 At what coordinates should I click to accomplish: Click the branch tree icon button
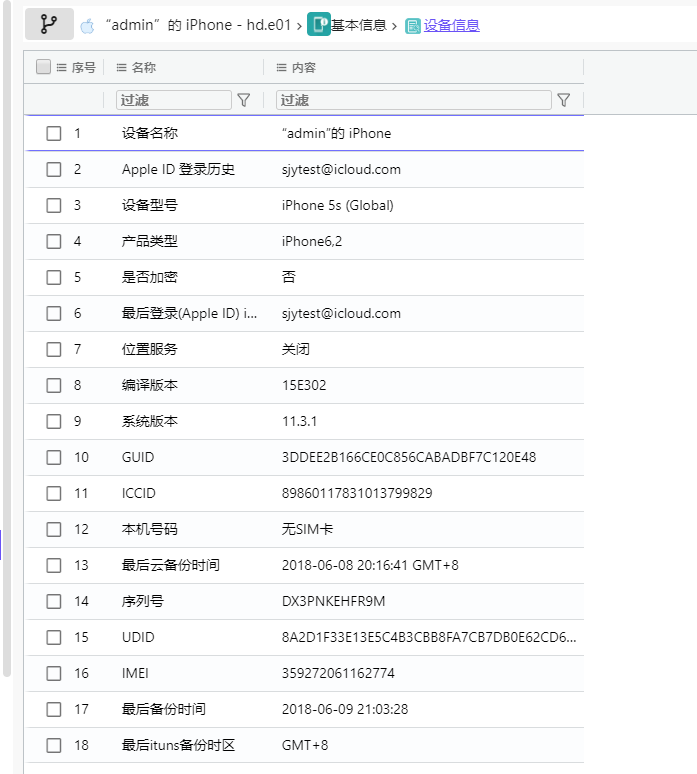(49, 24)
